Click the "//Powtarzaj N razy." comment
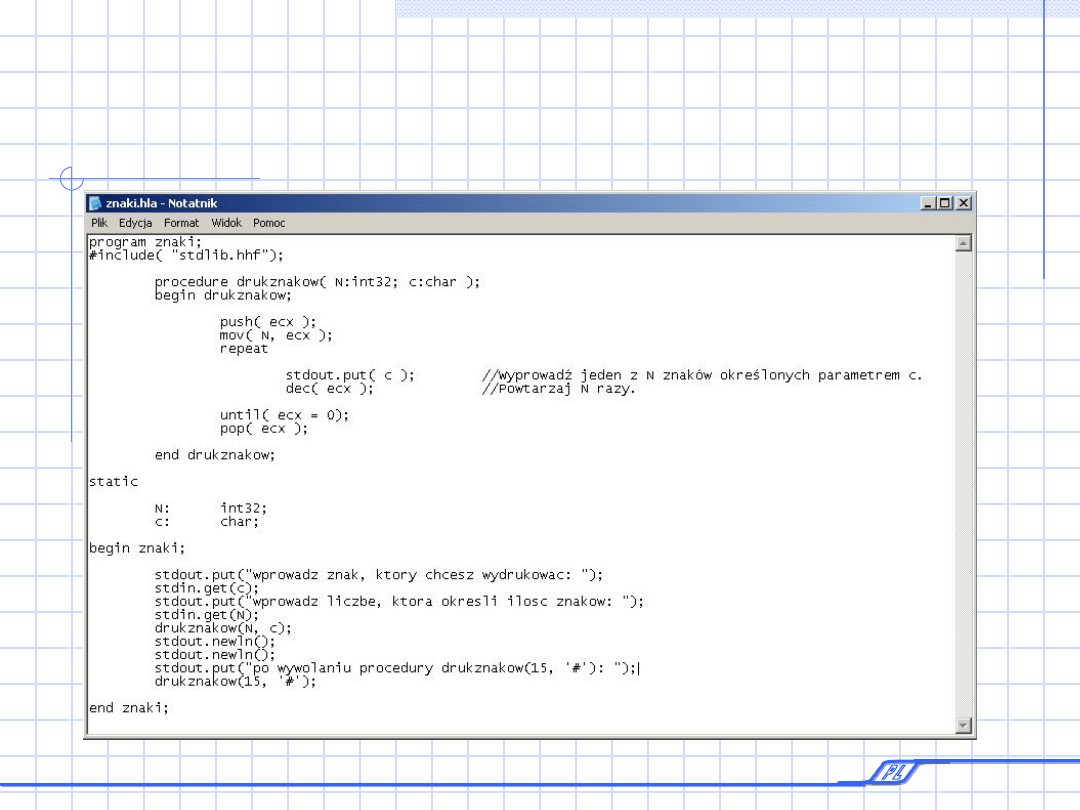Viewport: 1080px width, 810px height. point(559,389)
